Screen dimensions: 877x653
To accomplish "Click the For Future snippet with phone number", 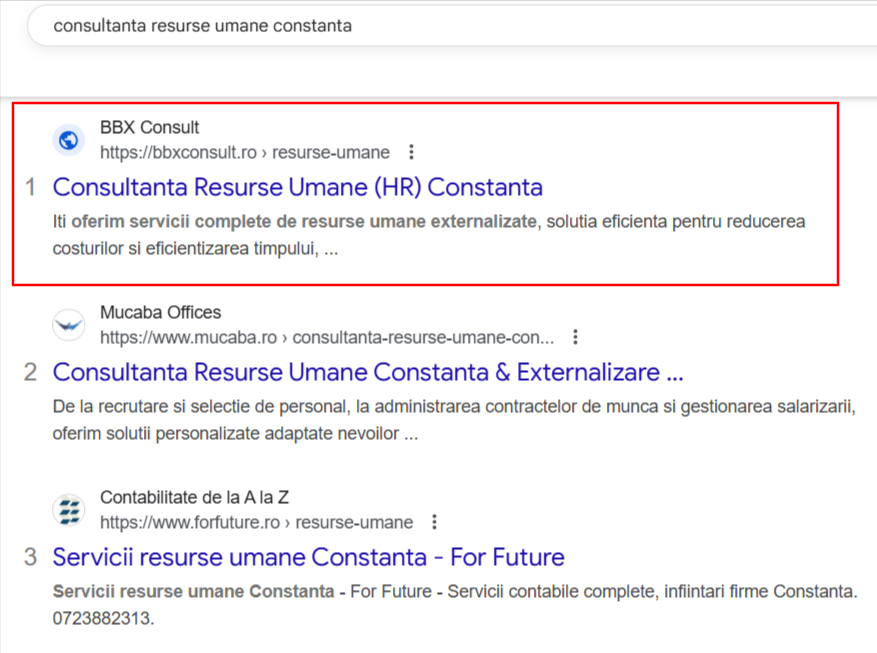I will (455, 605).
